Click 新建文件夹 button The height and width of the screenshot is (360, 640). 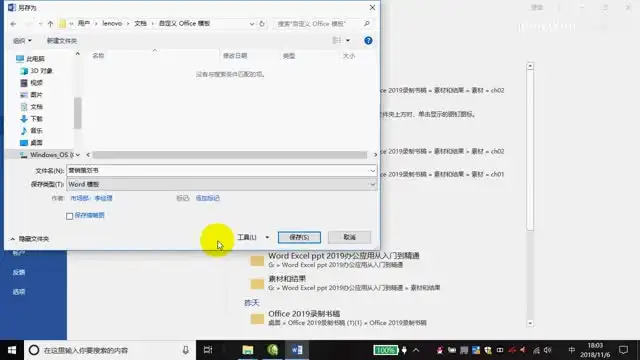coord(62,40)
